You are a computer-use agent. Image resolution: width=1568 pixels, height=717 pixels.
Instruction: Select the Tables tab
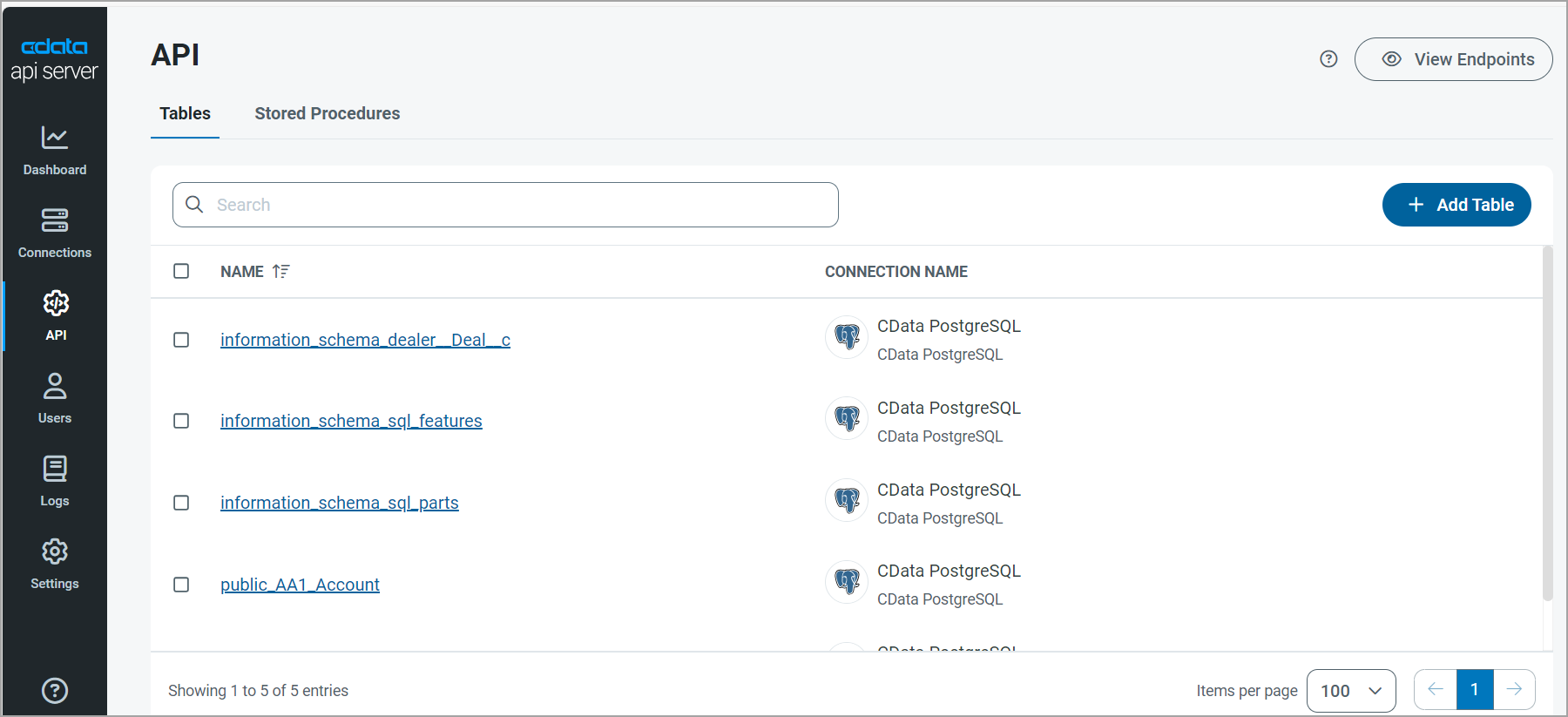(185, 113)
